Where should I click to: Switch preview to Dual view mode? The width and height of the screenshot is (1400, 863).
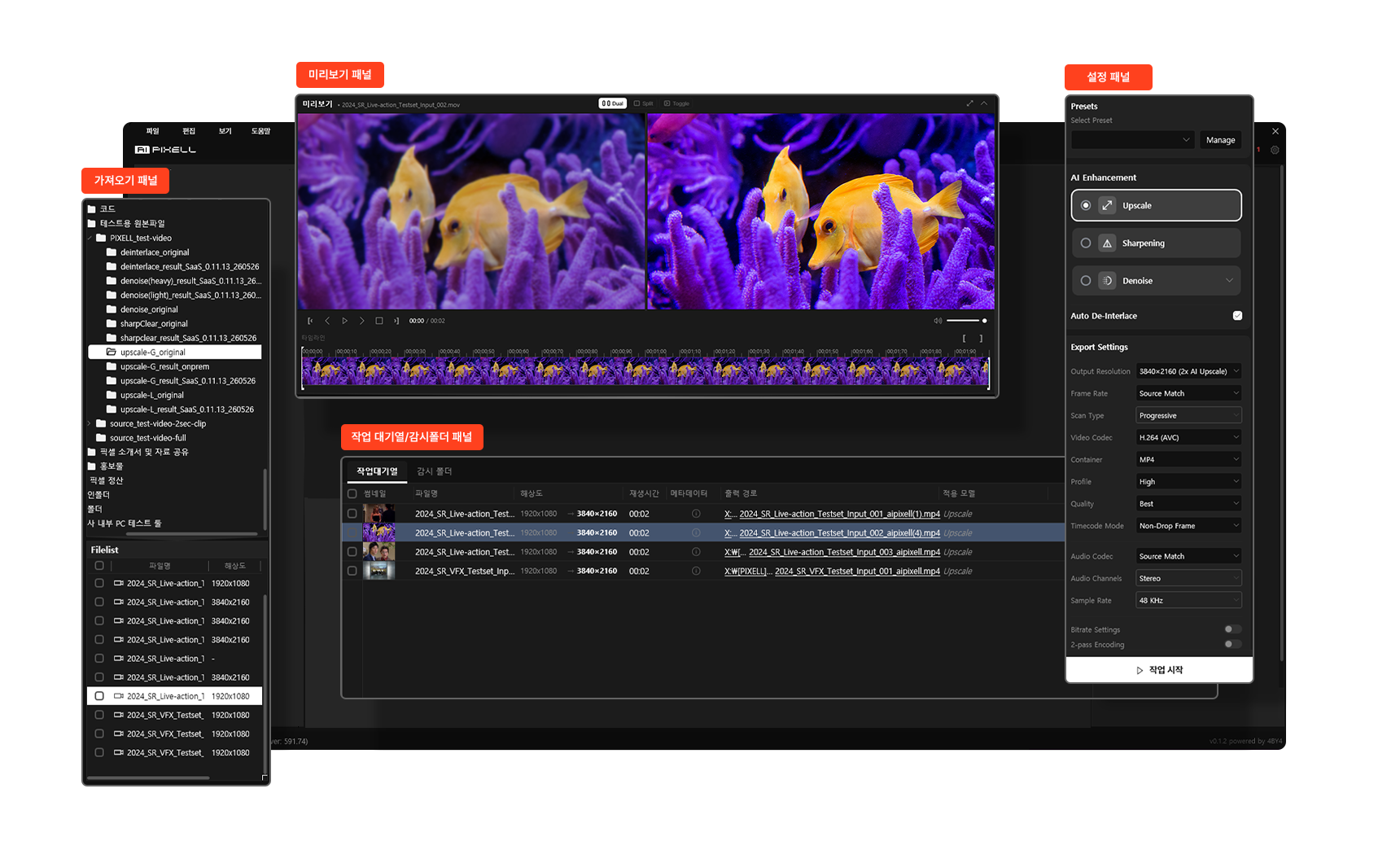point(612,103)
